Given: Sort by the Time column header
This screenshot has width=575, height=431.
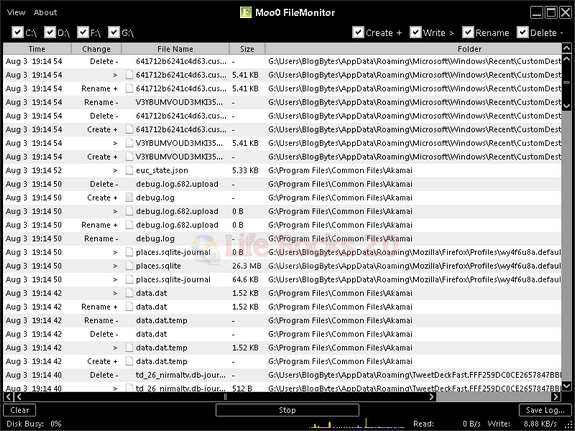Looking at the screenshot, I should click(x=37, y=49).
